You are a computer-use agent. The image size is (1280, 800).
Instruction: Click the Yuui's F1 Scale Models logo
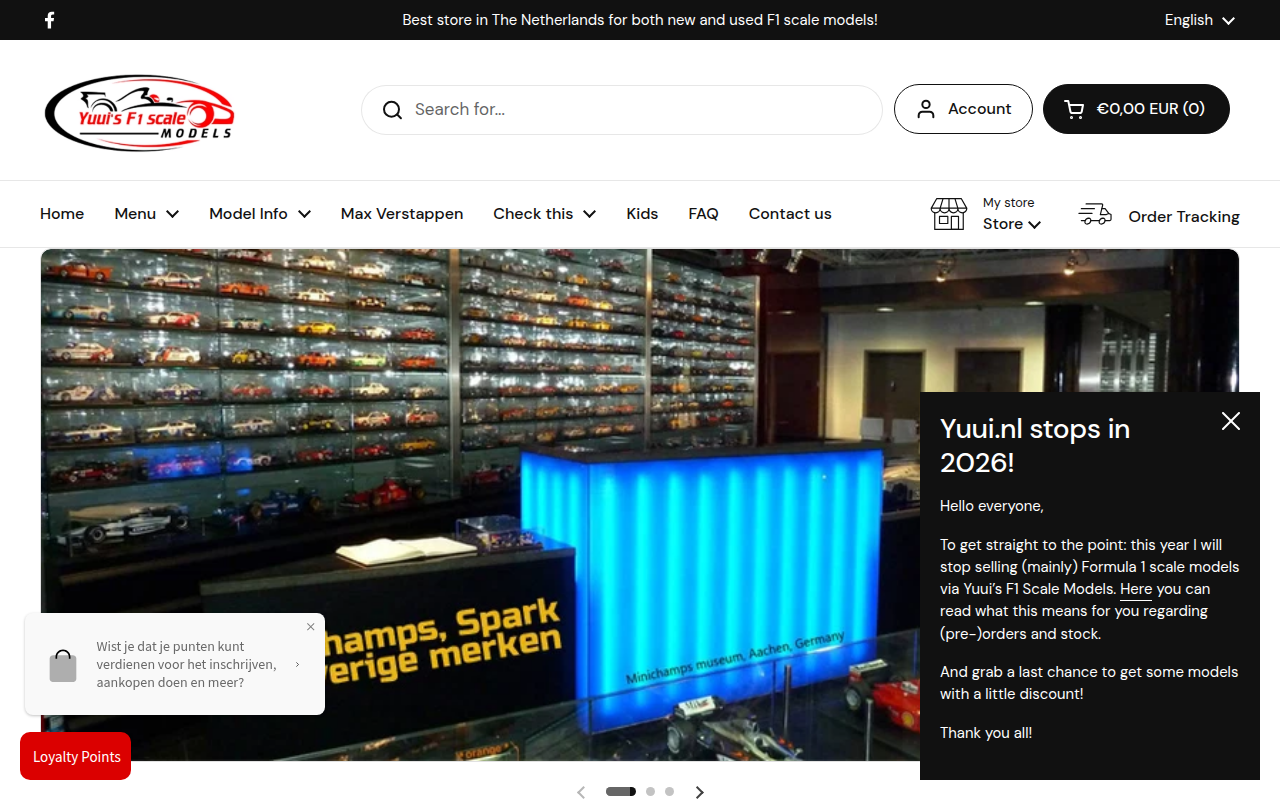tap(139, 113)
